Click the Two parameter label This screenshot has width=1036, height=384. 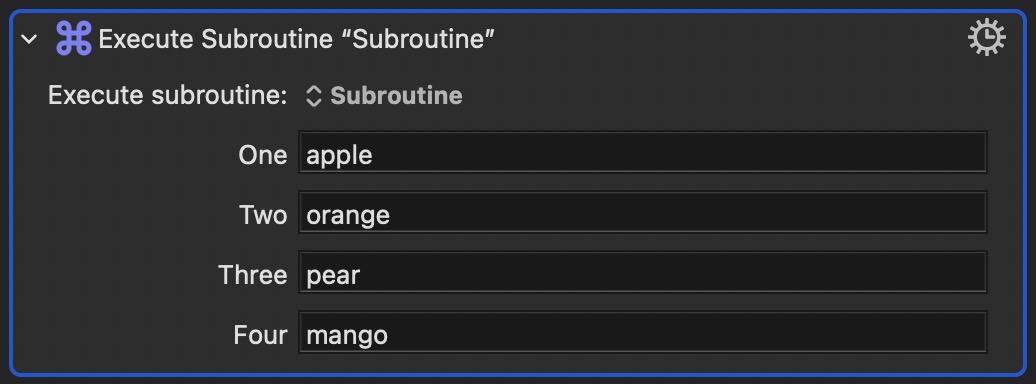click(264, 215)
